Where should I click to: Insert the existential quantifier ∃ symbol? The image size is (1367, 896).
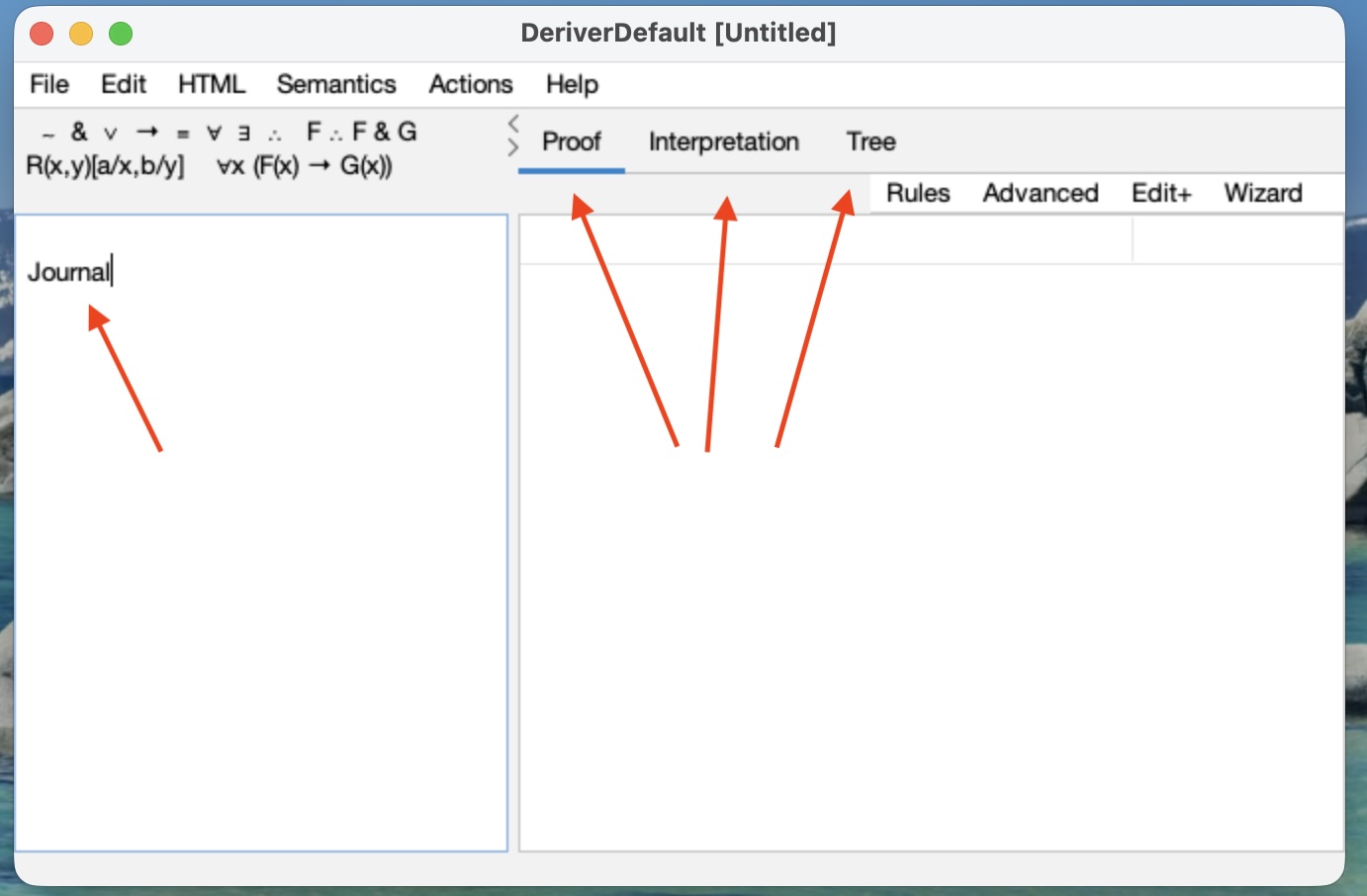243,133
